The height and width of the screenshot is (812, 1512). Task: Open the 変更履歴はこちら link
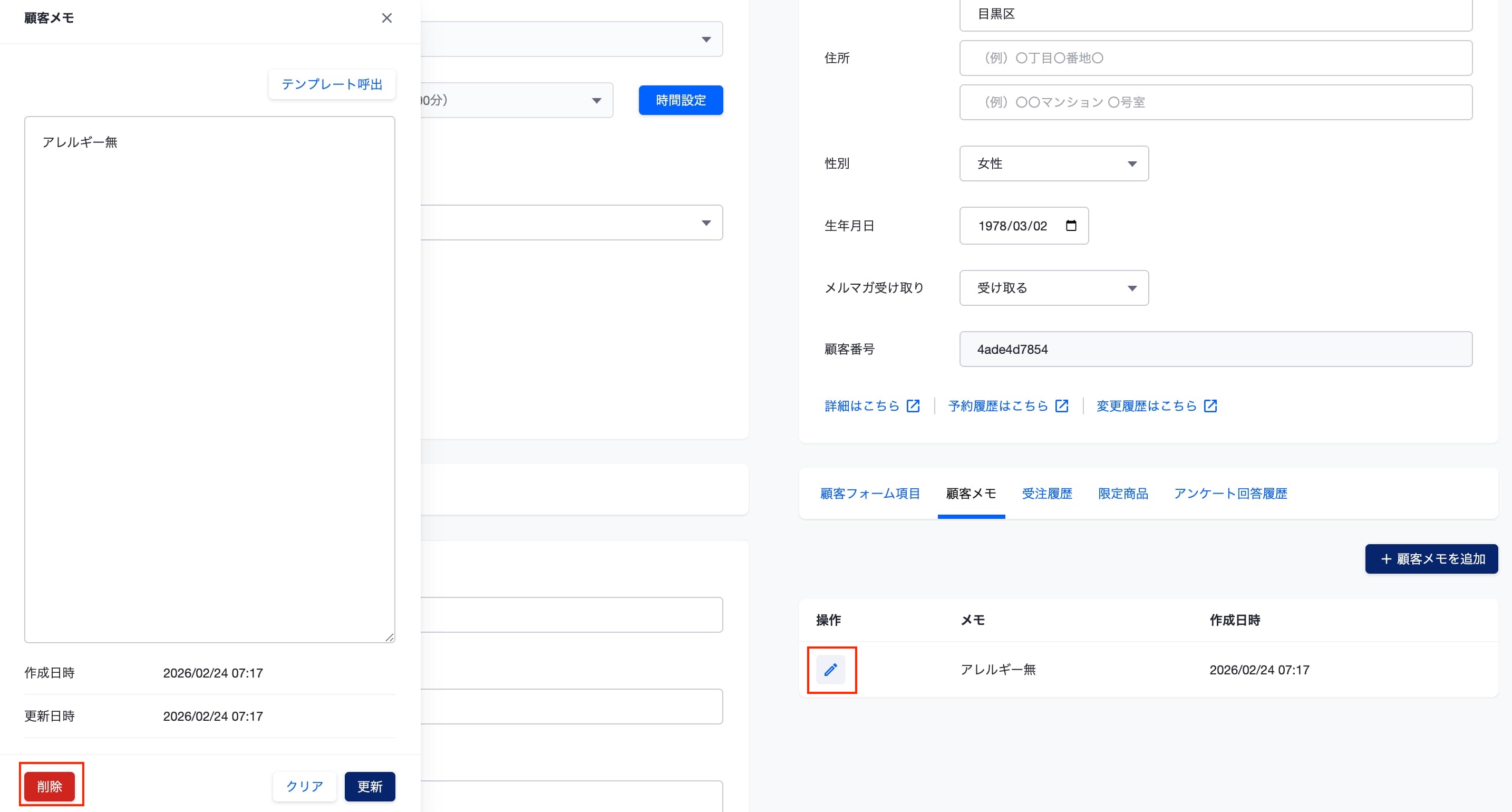coord(1146,405)
